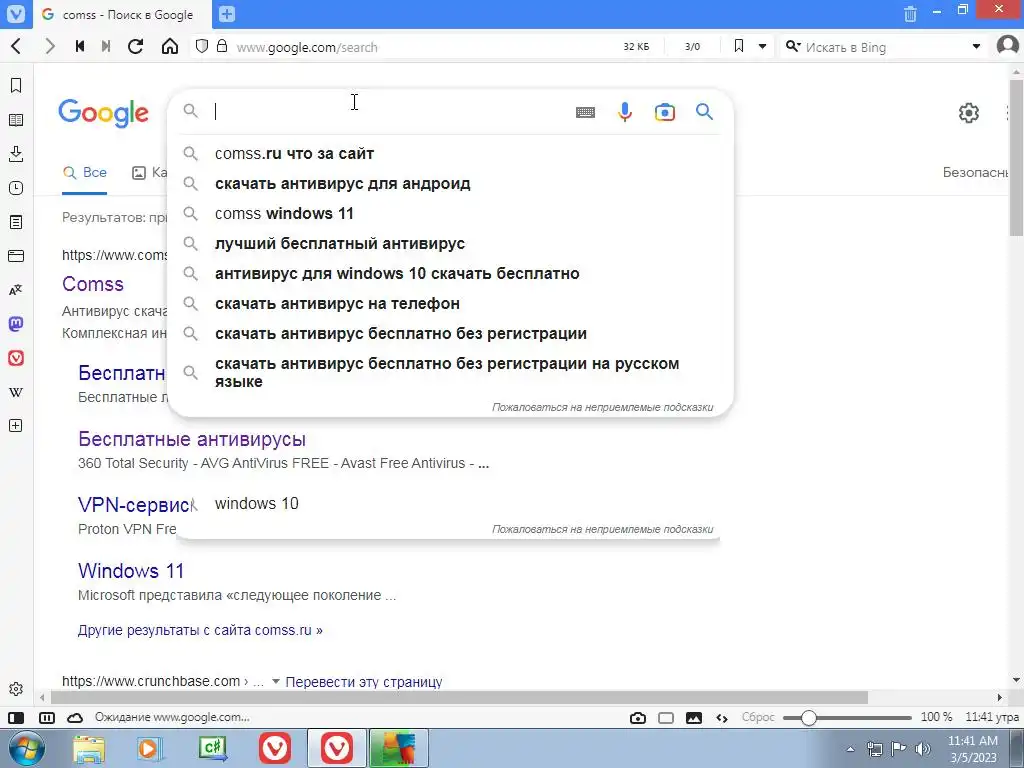This screenshot has width=1024, height=768.
Task: Expand the search field history dropdown
Action: pos(976,47)
